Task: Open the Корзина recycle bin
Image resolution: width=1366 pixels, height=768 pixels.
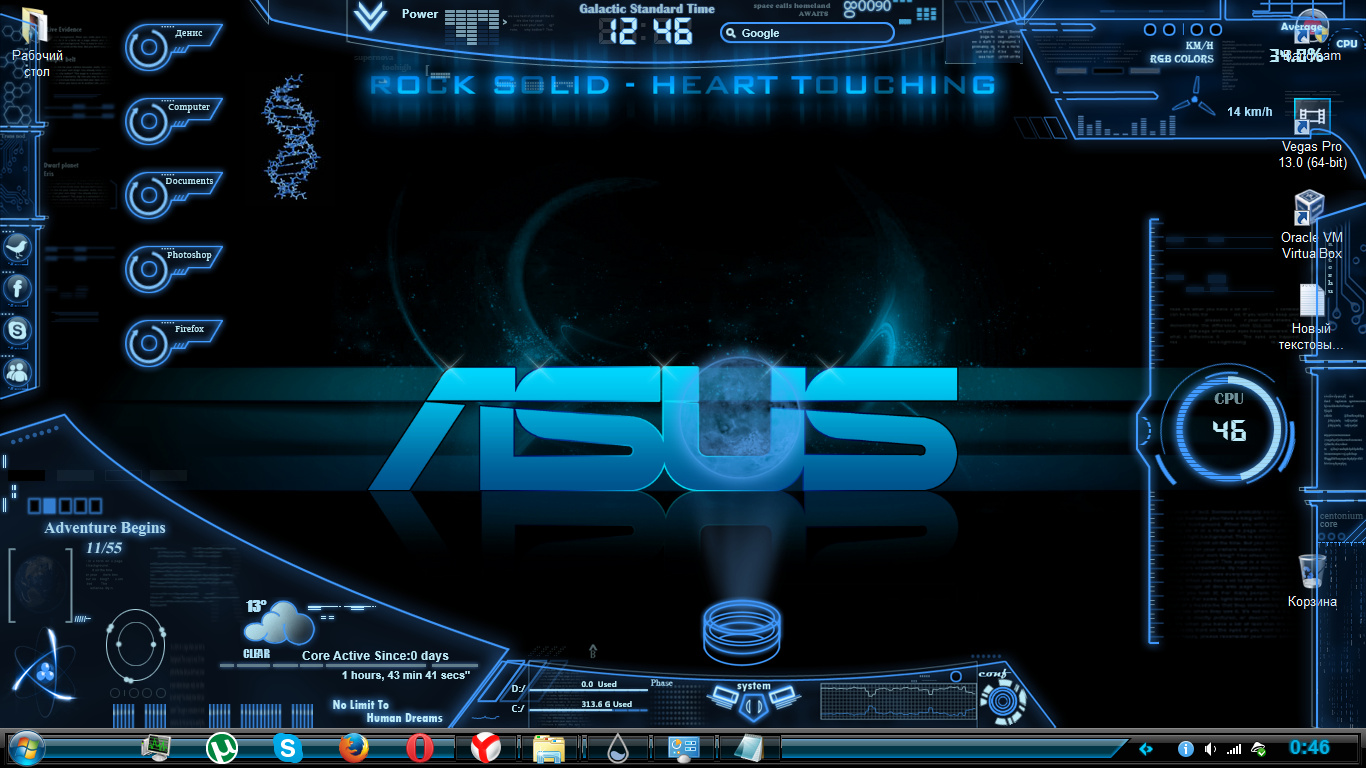Action: [1312, 581]
